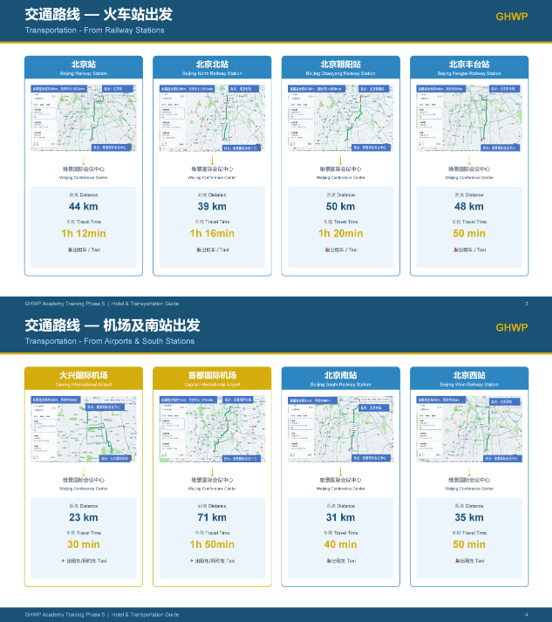Click the 交通路线 — 火车站出发 slide title
The image size is (552, 622).
tap(99, 15)
